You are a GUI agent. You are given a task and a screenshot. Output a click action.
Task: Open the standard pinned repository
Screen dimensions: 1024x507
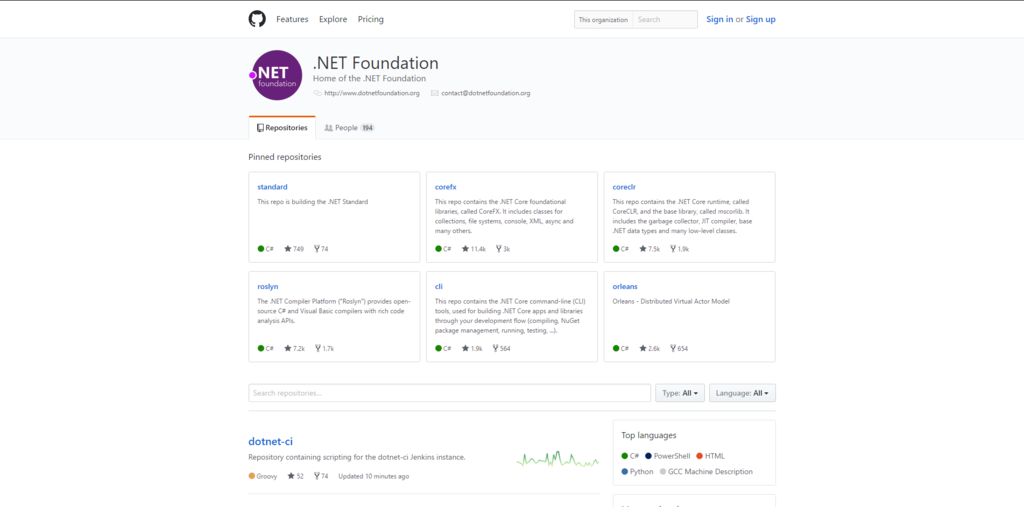(x=272, y=187)
